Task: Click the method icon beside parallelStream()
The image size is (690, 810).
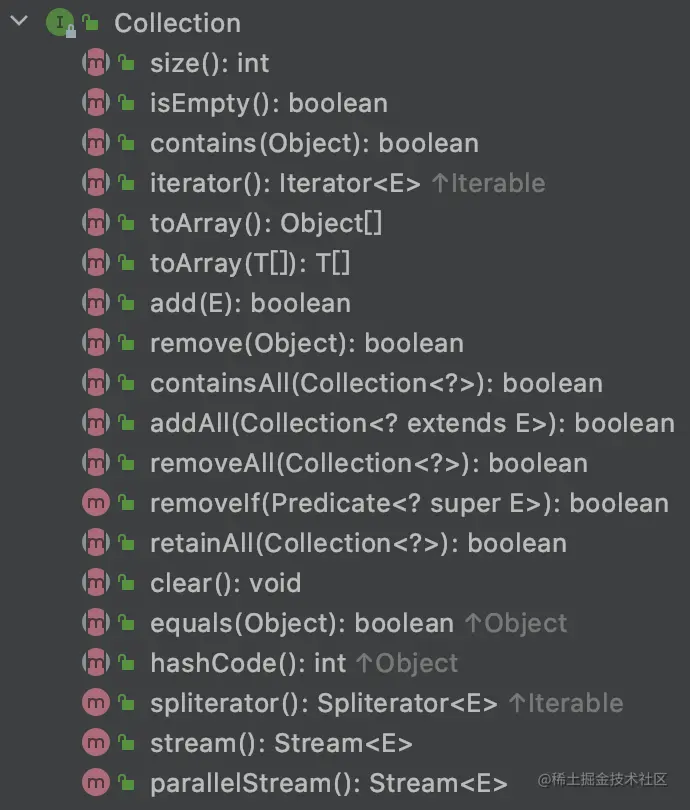Action: (x=95, y=783)
